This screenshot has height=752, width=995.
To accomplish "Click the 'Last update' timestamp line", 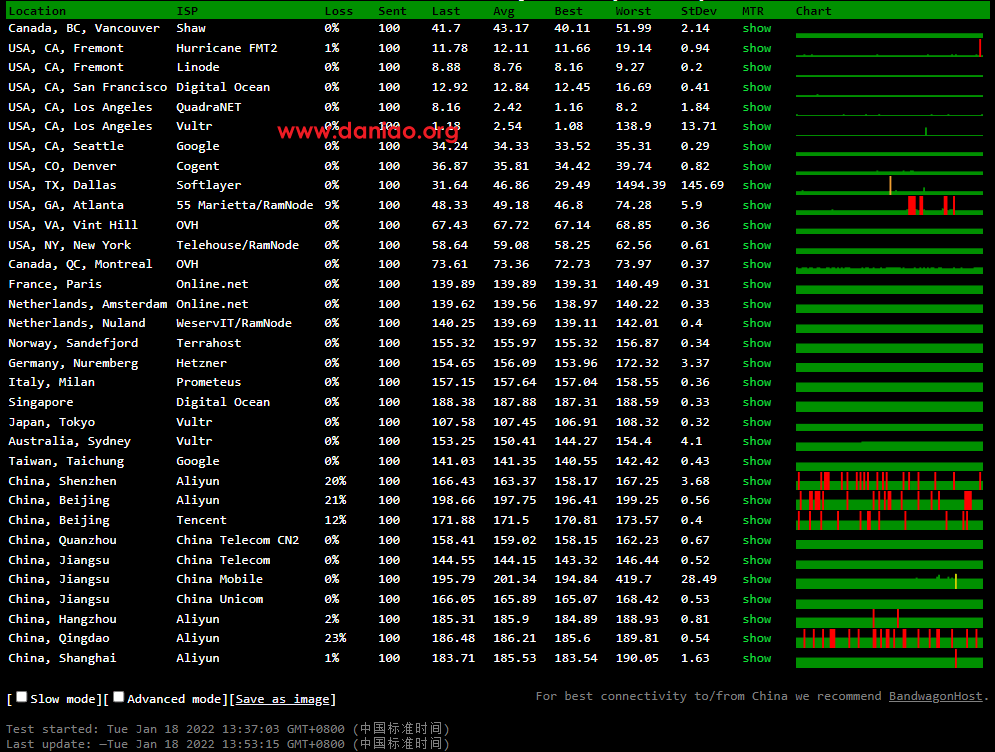I will coord(228,744).
